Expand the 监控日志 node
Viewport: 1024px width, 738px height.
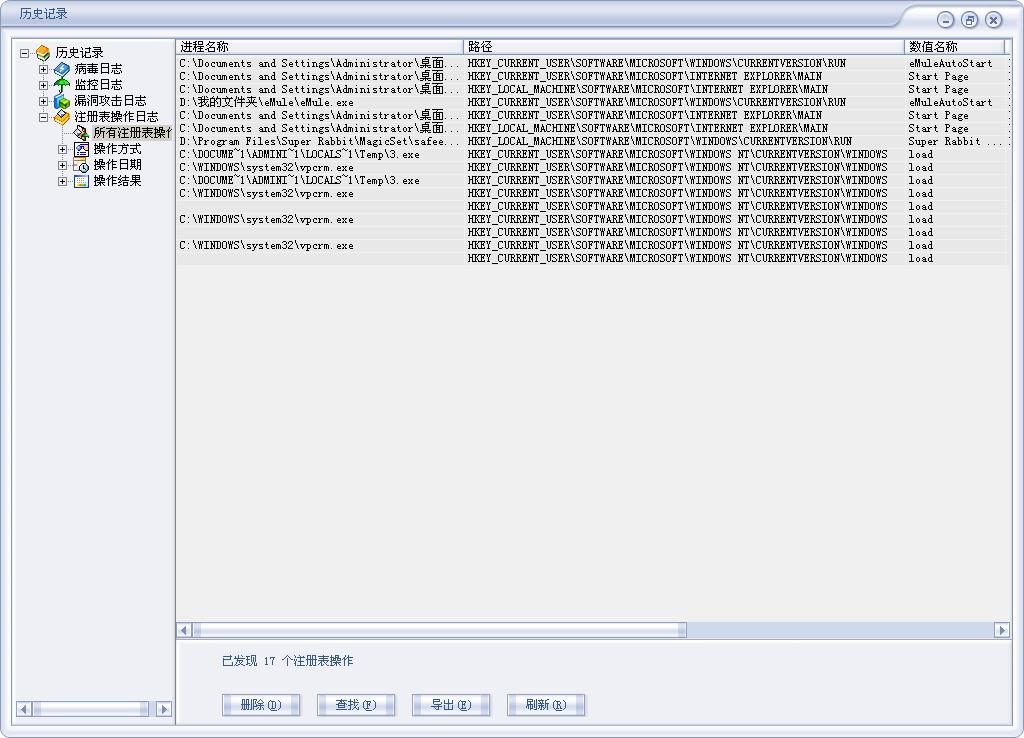[43, 85]
